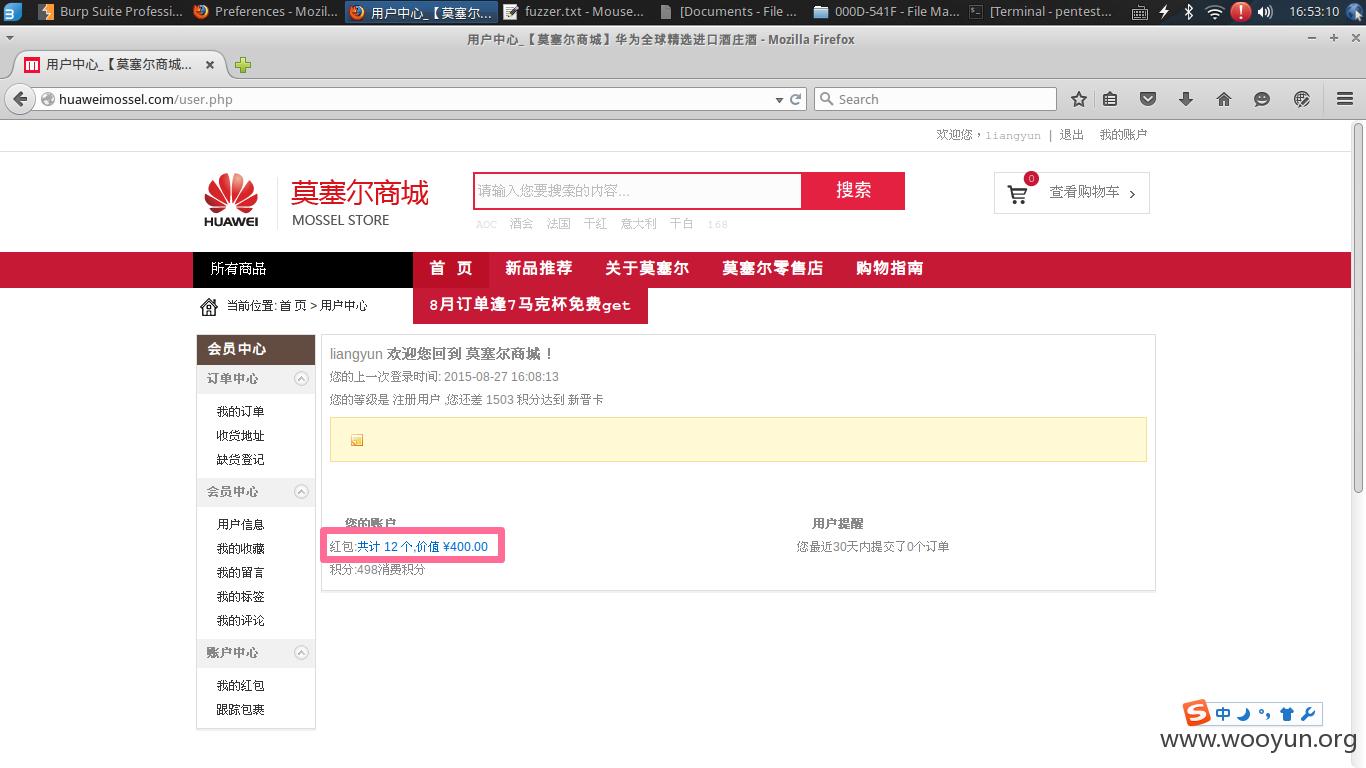Switch to Burp Suite Professional taskbar window
The width and height of the screenshot is (1366, 768).
click(x=110, y=12)
